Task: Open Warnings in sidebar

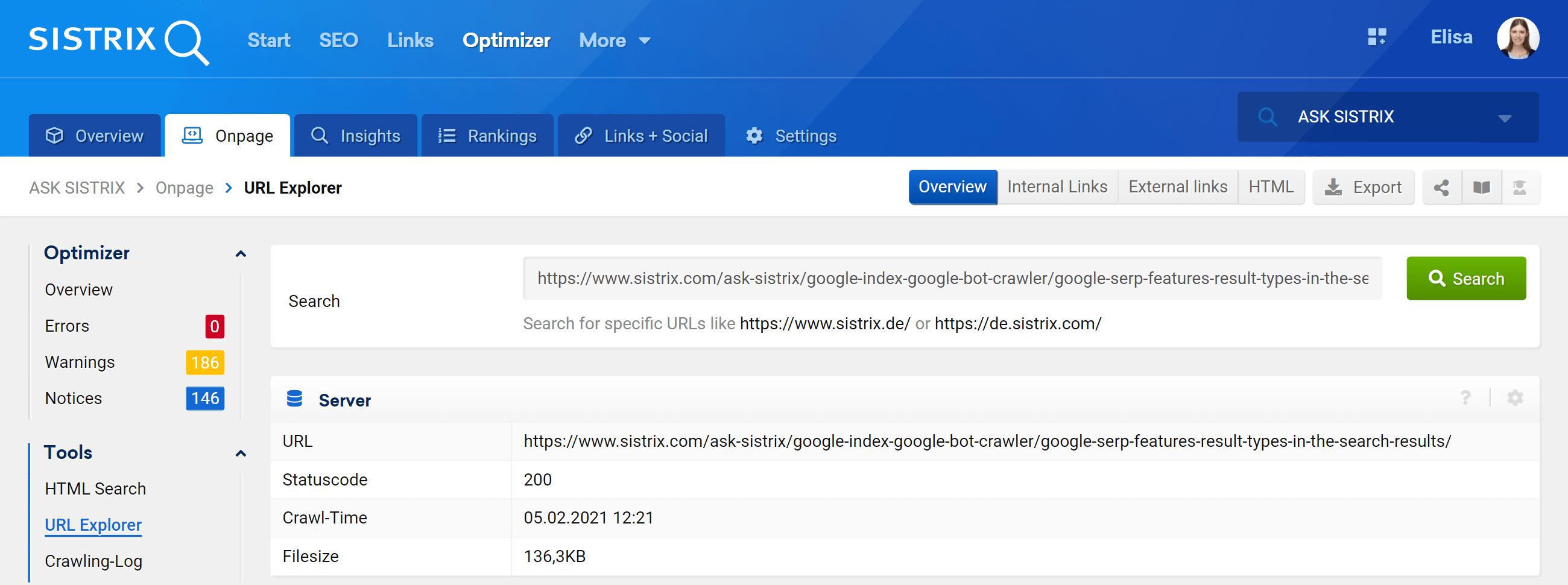Action: [x=80, y=362]
